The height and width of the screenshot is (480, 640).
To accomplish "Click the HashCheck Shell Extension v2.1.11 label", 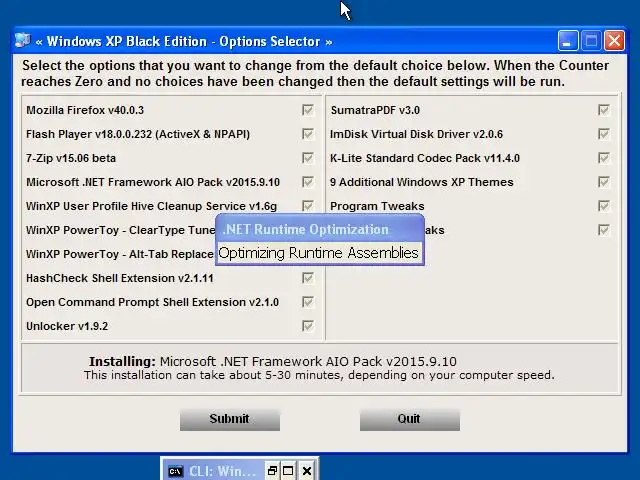I will tap(120, 278).
